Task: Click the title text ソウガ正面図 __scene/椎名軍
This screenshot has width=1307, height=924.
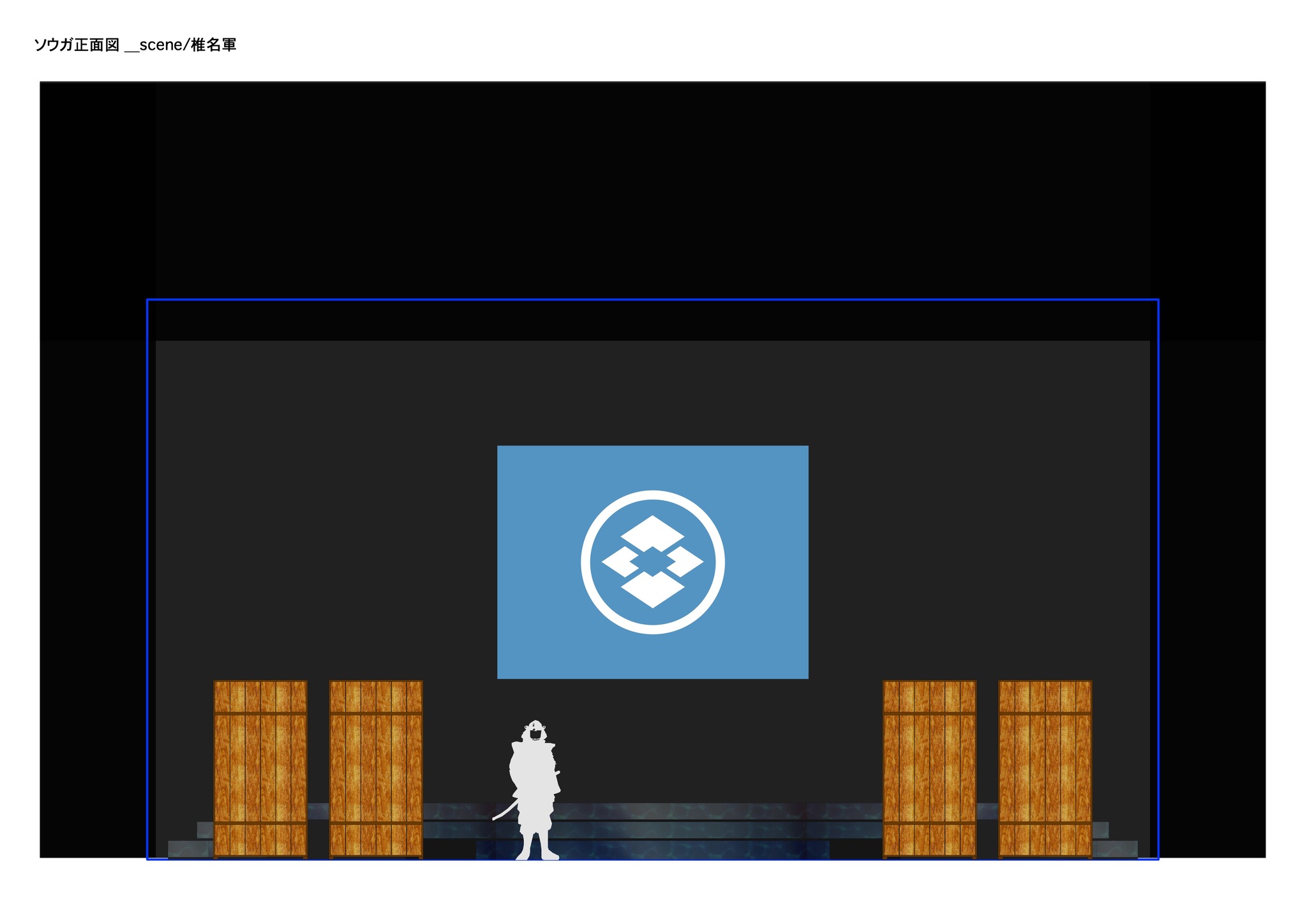Action: point(135,45)
